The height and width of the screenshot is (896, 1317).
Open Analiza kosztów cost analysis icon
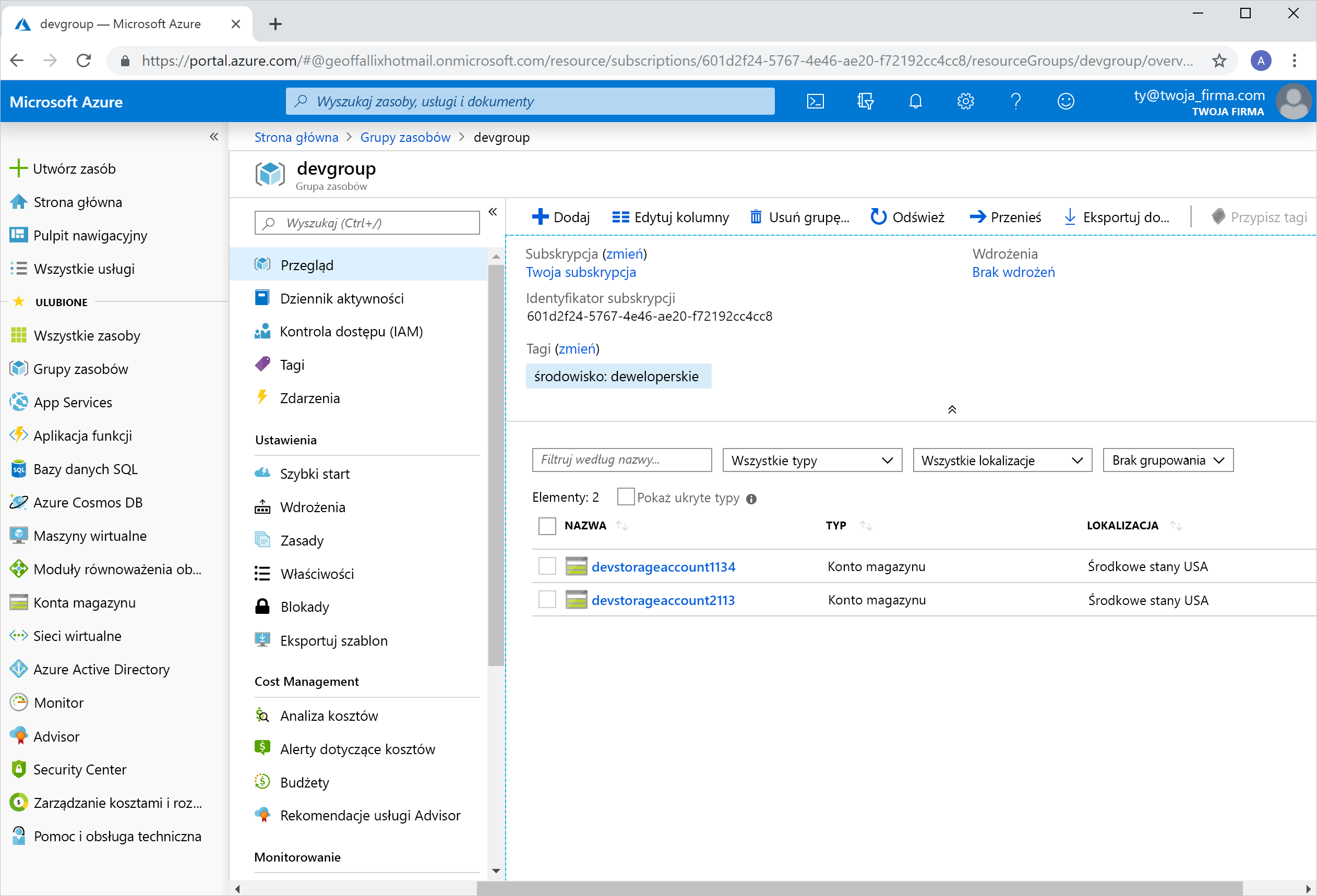261,716
